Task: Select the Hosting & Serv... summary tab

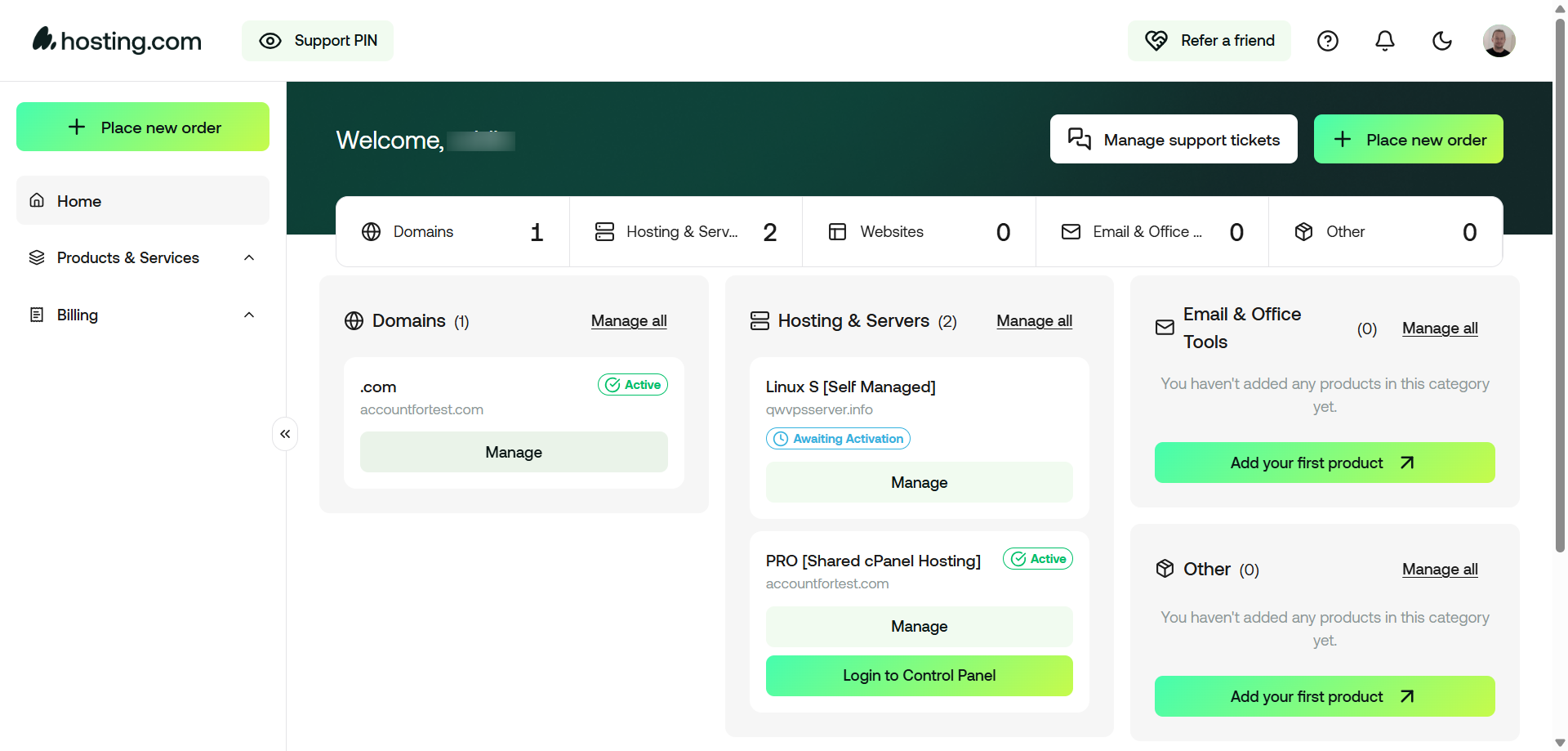Action: click(x=686, y=232)
